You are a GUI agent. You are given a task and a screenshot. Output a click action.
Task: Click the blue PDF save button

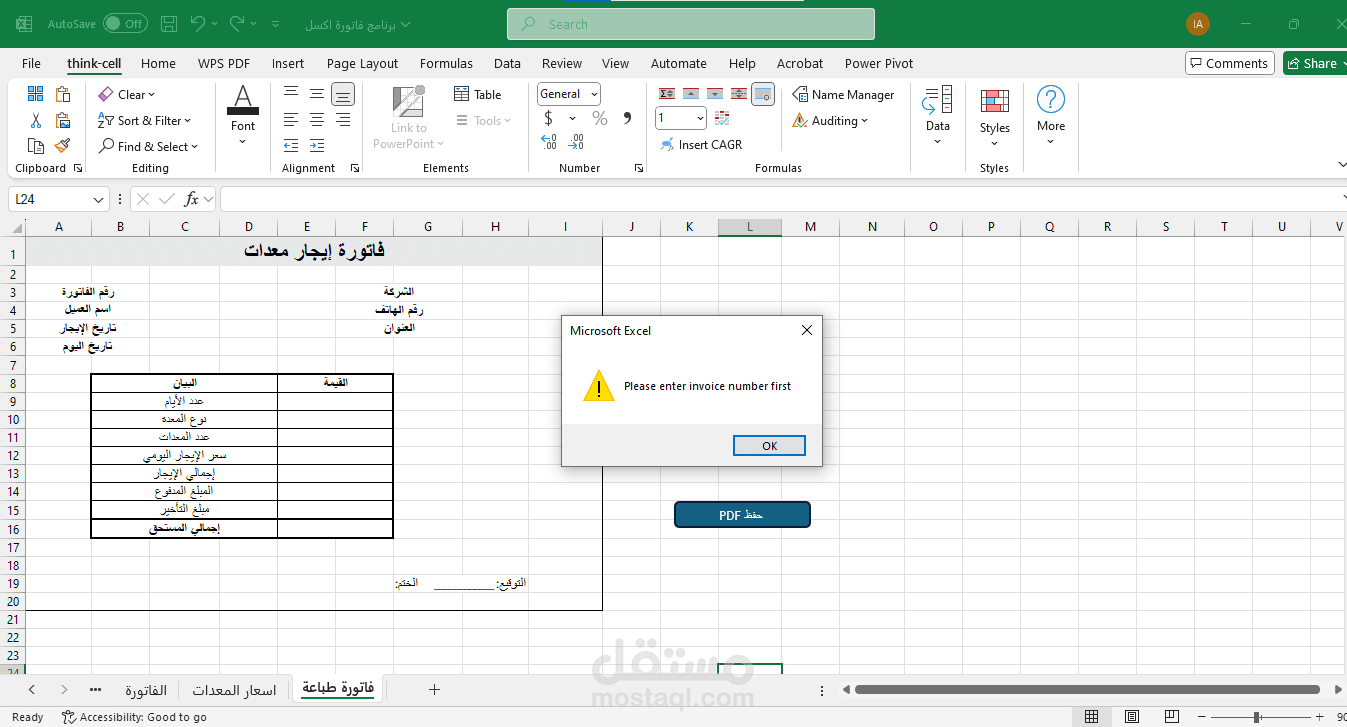742,515
